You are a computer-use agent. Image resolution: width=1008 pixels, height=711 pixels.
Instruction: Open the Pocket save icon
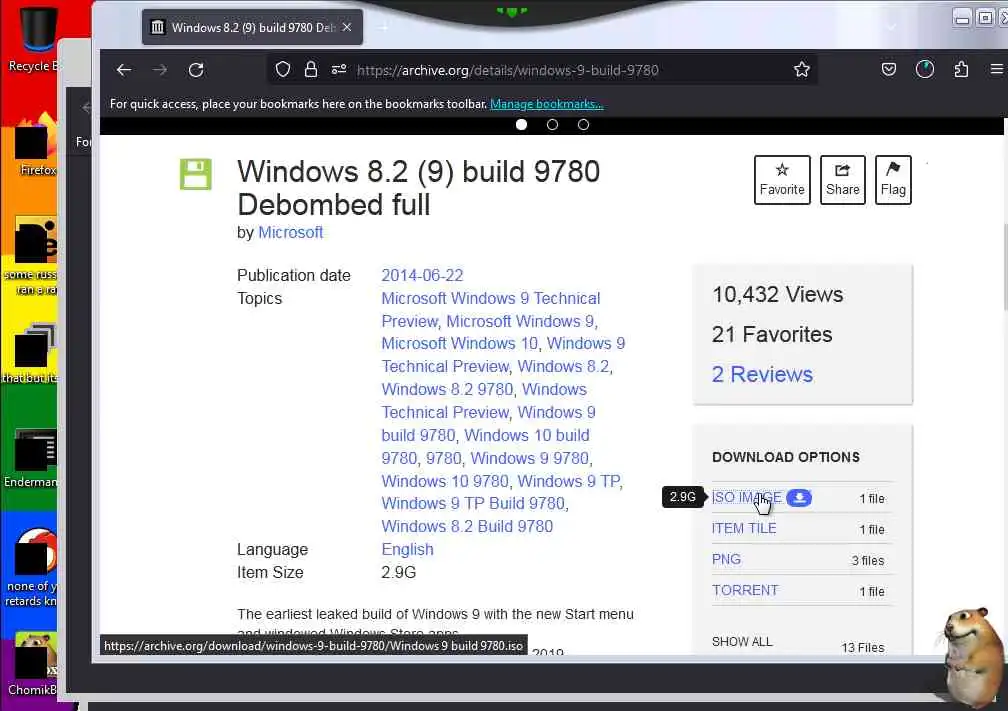[x=889, y=69]
